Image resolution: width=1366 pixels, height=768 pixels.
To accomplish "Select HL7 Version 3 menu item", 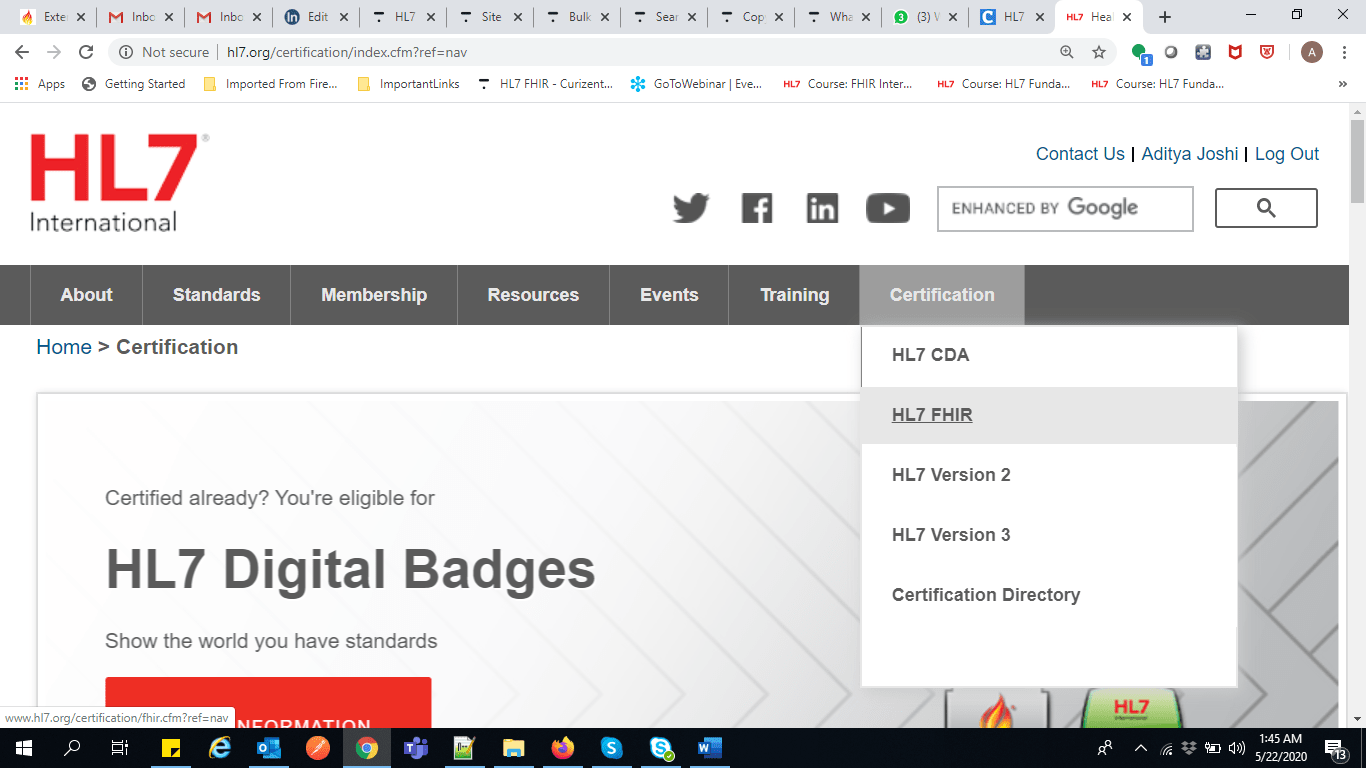I will [1049, 535].
